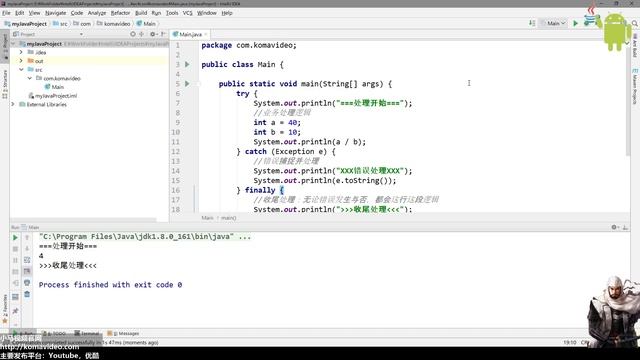This screenshot has height=360, width=640.
Task: Rerun Main in the Run panel
Action: pyautogui.click(x=15, y=238)
